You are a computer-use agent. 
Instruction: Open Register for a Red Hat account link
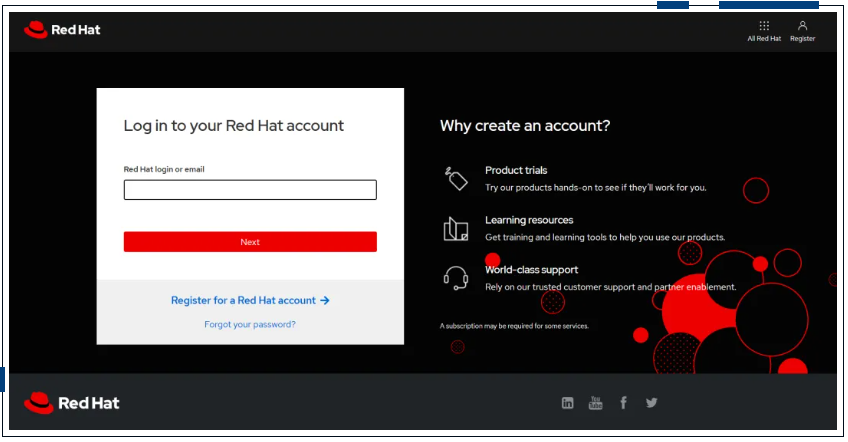pos(250,300)
